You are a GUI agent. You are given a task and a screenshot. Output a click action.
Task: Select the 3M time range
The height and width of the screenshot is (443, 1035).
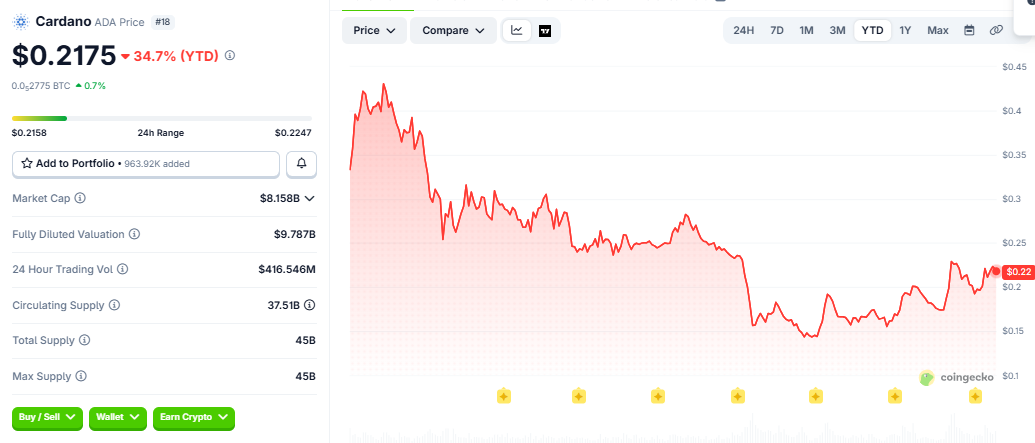pos(837,30)
